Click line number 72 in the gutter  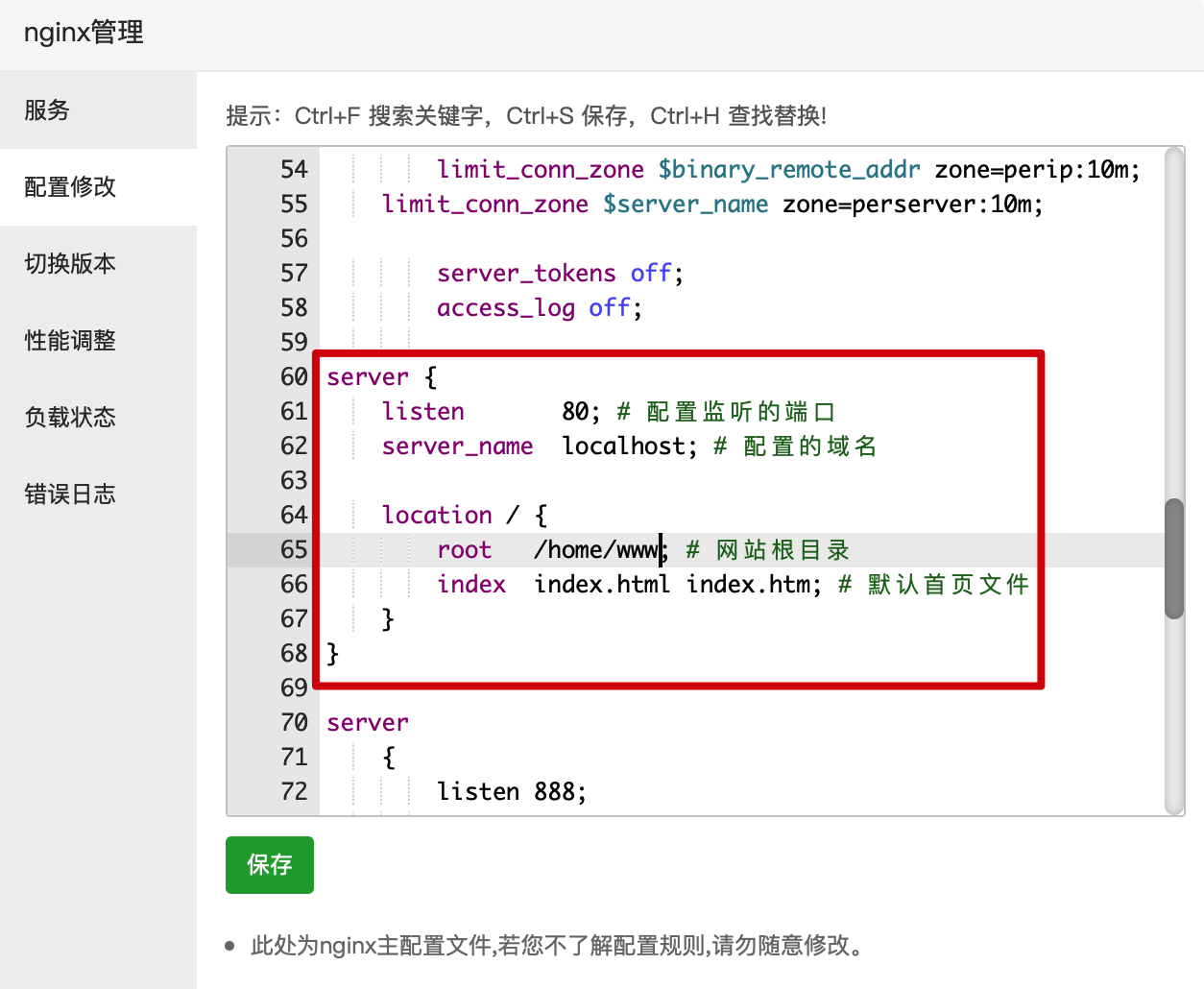pos(294,792)
